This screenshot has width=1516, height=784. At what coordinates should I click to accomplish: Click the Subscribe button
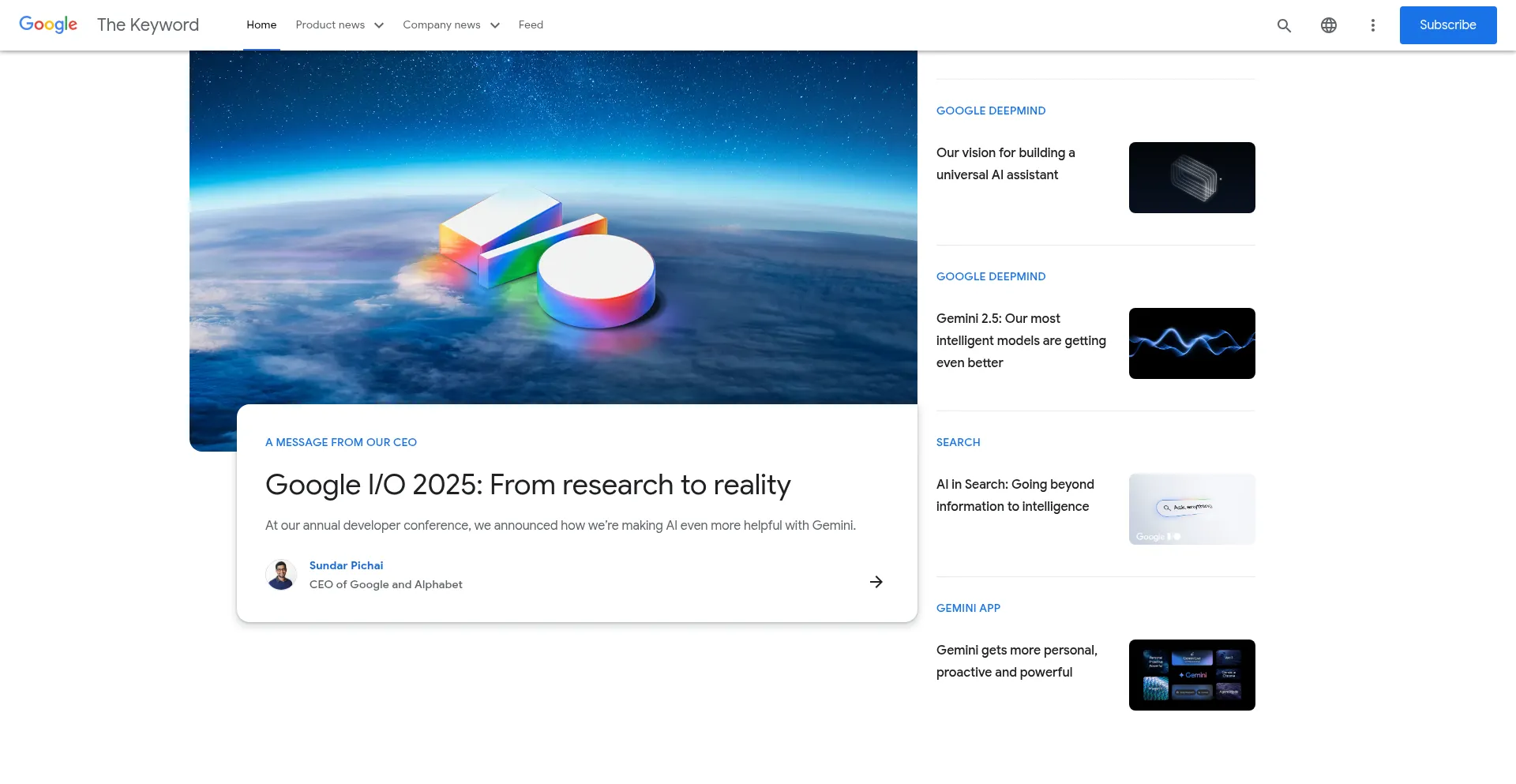(1448, 25)
